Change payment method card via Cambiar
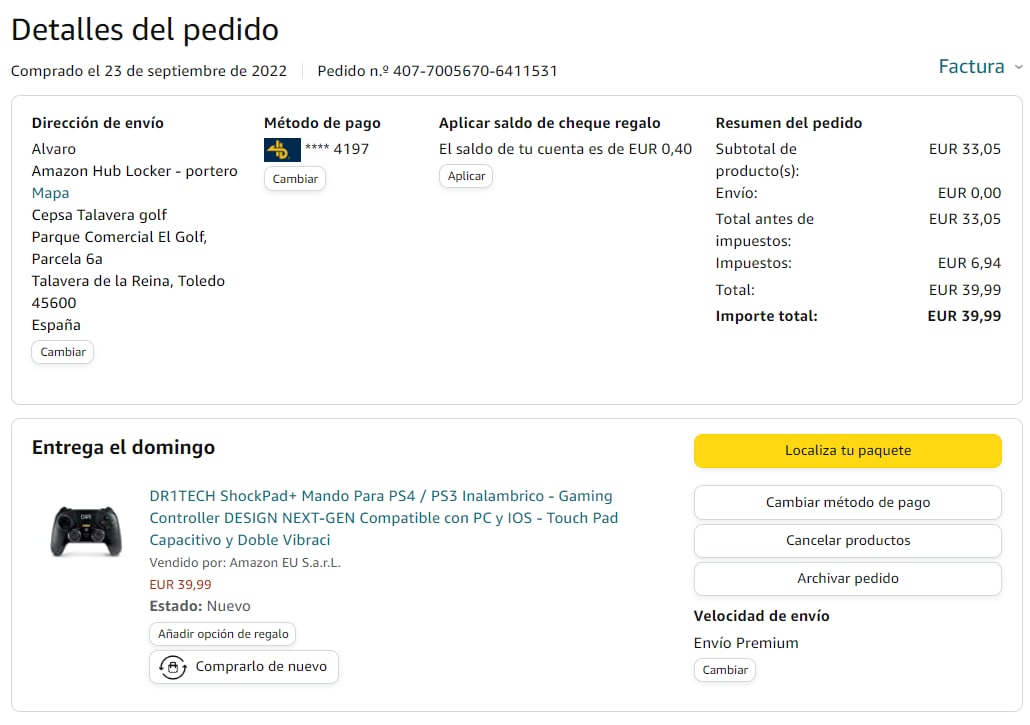The height and width of the screenshot is (725, 1030). 295,179
